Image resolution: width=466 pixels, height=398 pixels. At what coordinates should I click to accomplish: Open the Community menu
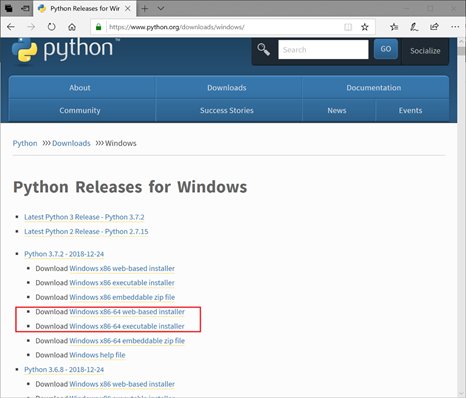[x=80, y=110]
